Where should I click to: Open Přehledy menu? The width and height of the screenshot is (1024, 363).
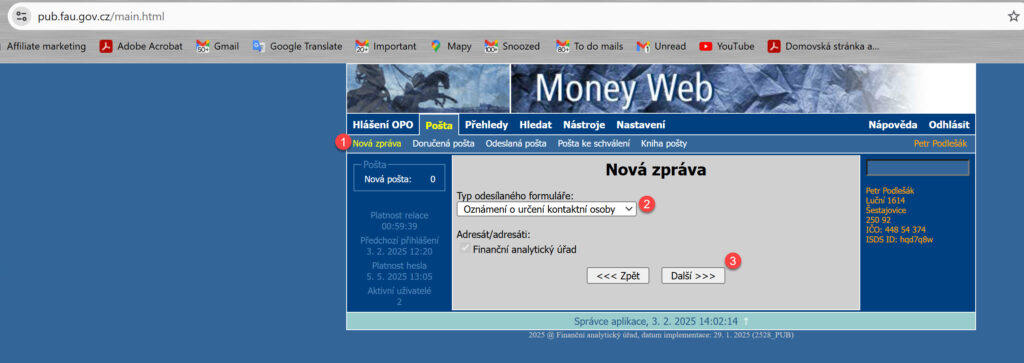coord(487,125)
